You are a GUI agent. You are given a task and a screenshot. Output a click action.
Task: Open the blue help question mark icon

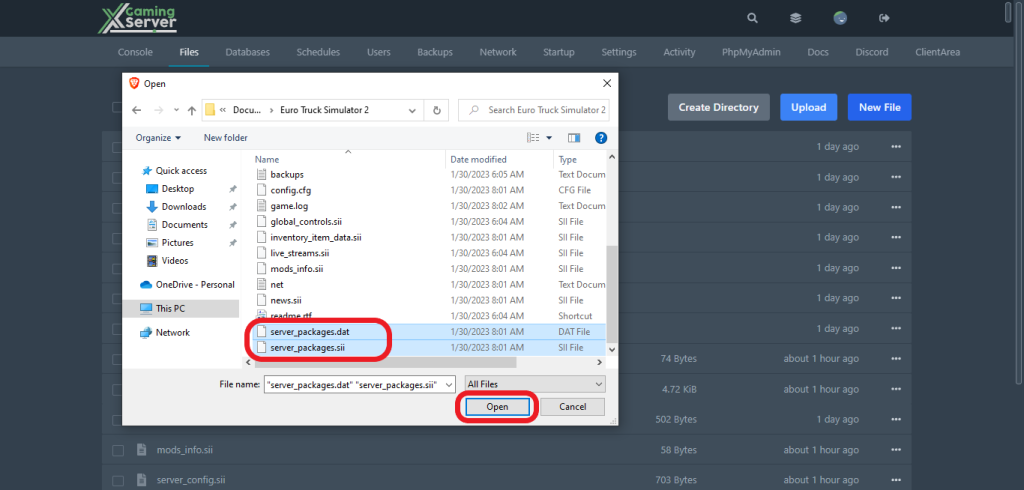[601, 138]
